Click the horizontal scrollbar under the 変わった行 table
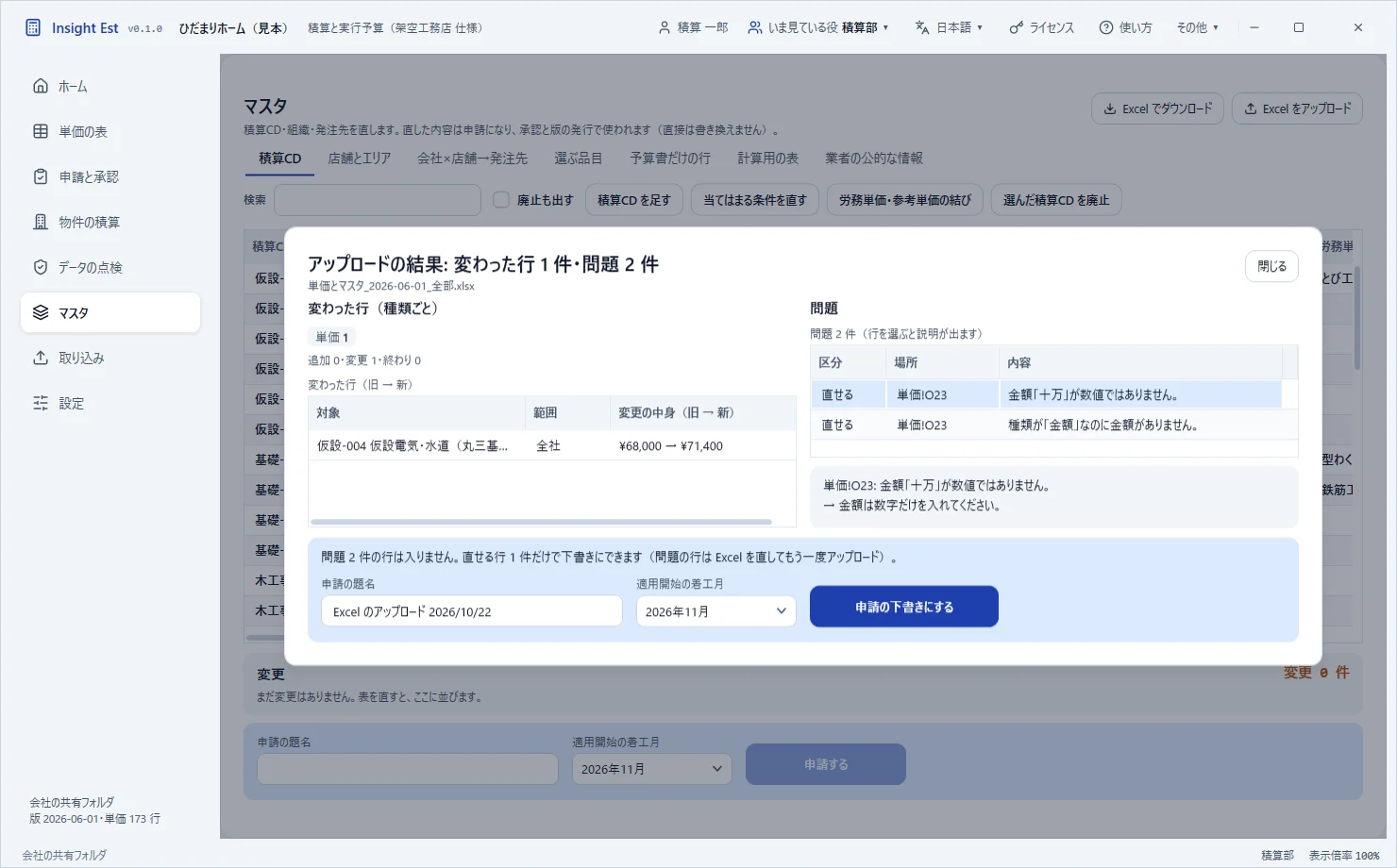Screen dimensions: 1397x868 pos(542,522)
